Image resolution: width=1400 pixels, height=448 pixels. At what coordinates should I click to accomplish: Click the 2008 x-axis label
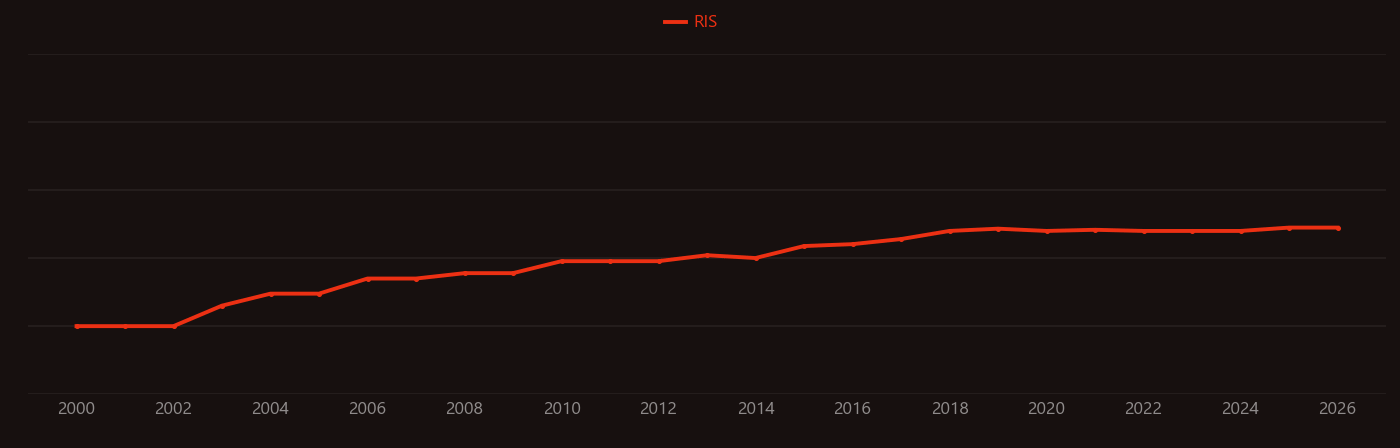tap(465, 409)
